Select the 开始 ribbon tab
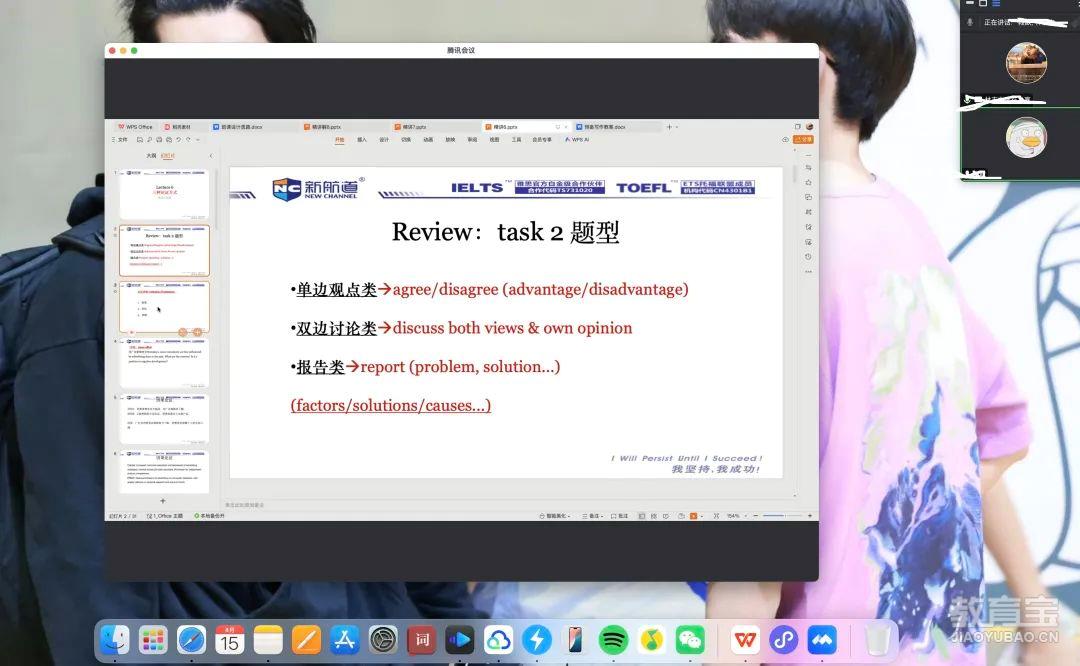The height and width of the screenshot is (666, 1080). tap(340, 139)
